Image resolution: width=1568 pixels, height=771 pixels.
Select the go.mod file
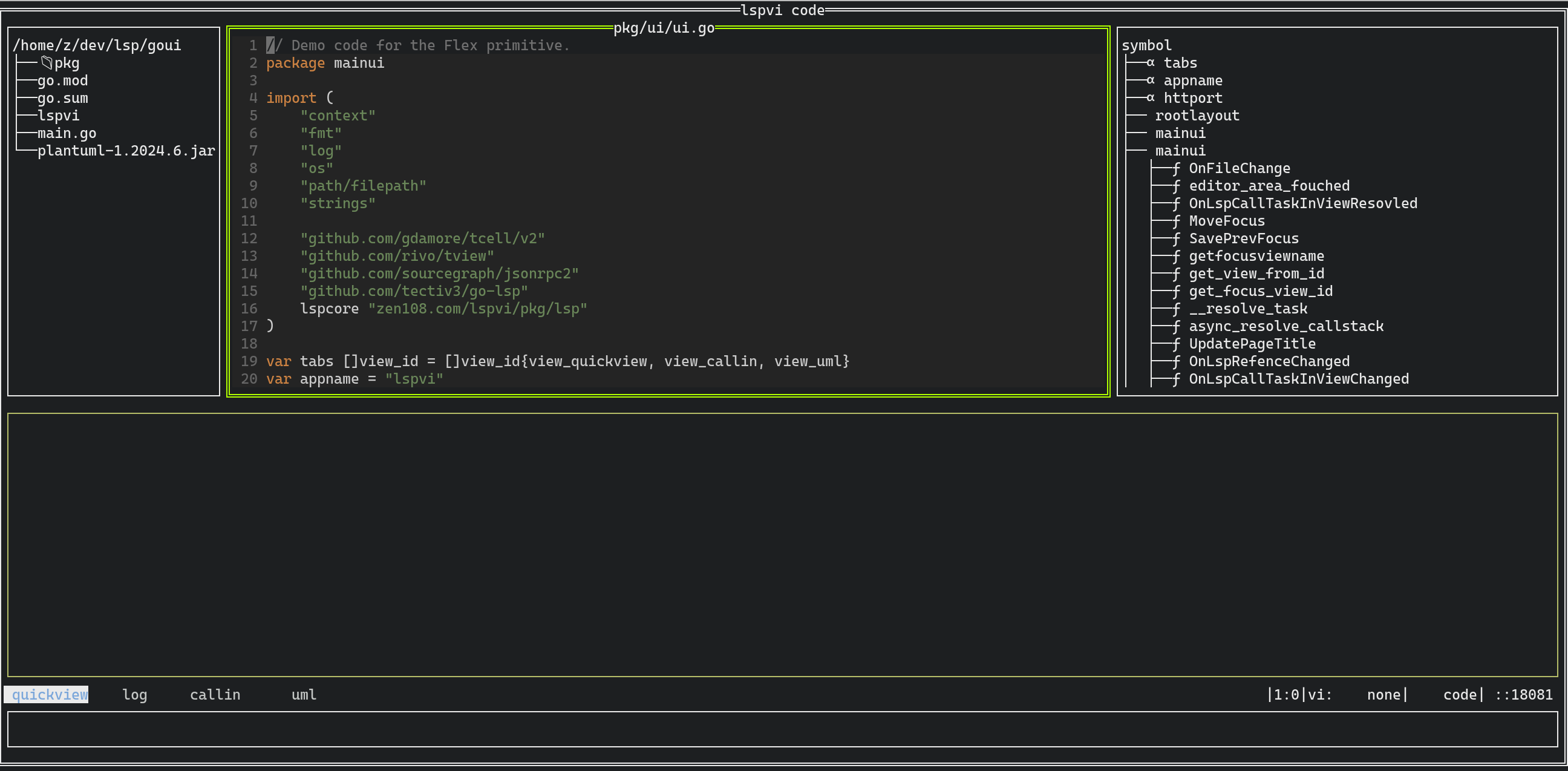[63, 80]
